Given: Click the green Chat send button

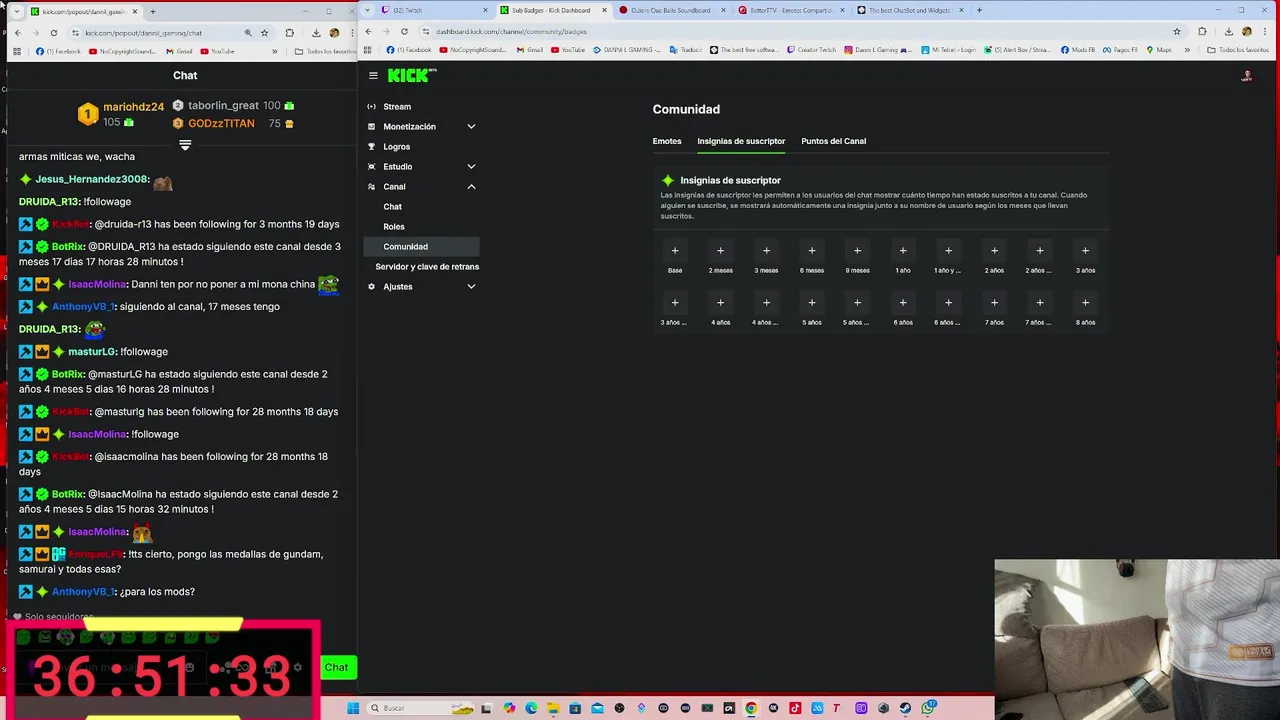Looking at the screenshot, I should (337, 667).
